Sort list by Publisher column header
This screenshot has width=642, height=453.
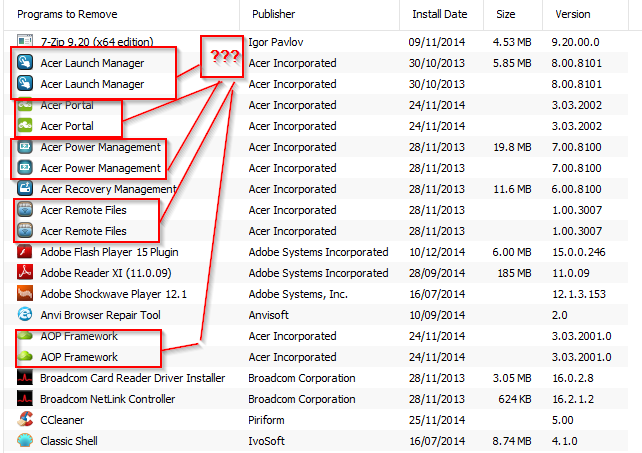point(273,14)
